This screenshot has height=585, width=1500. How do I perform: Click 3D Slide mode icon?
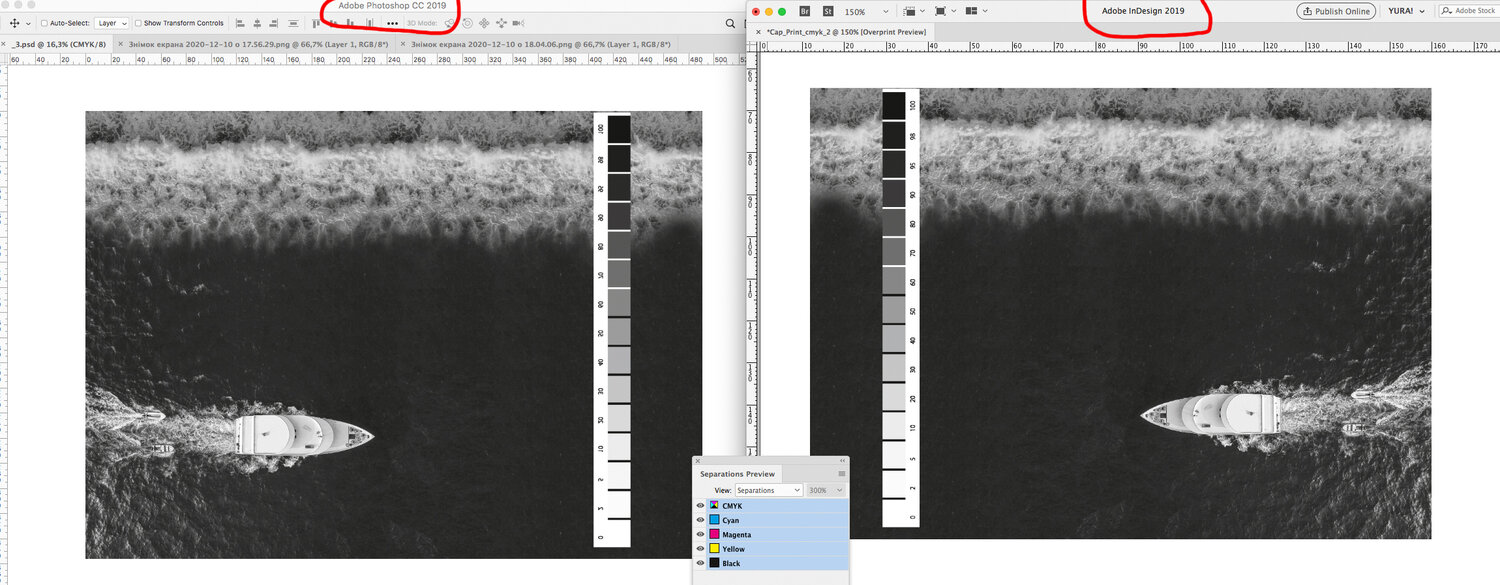pyautogui.click(x=502, y=23)
